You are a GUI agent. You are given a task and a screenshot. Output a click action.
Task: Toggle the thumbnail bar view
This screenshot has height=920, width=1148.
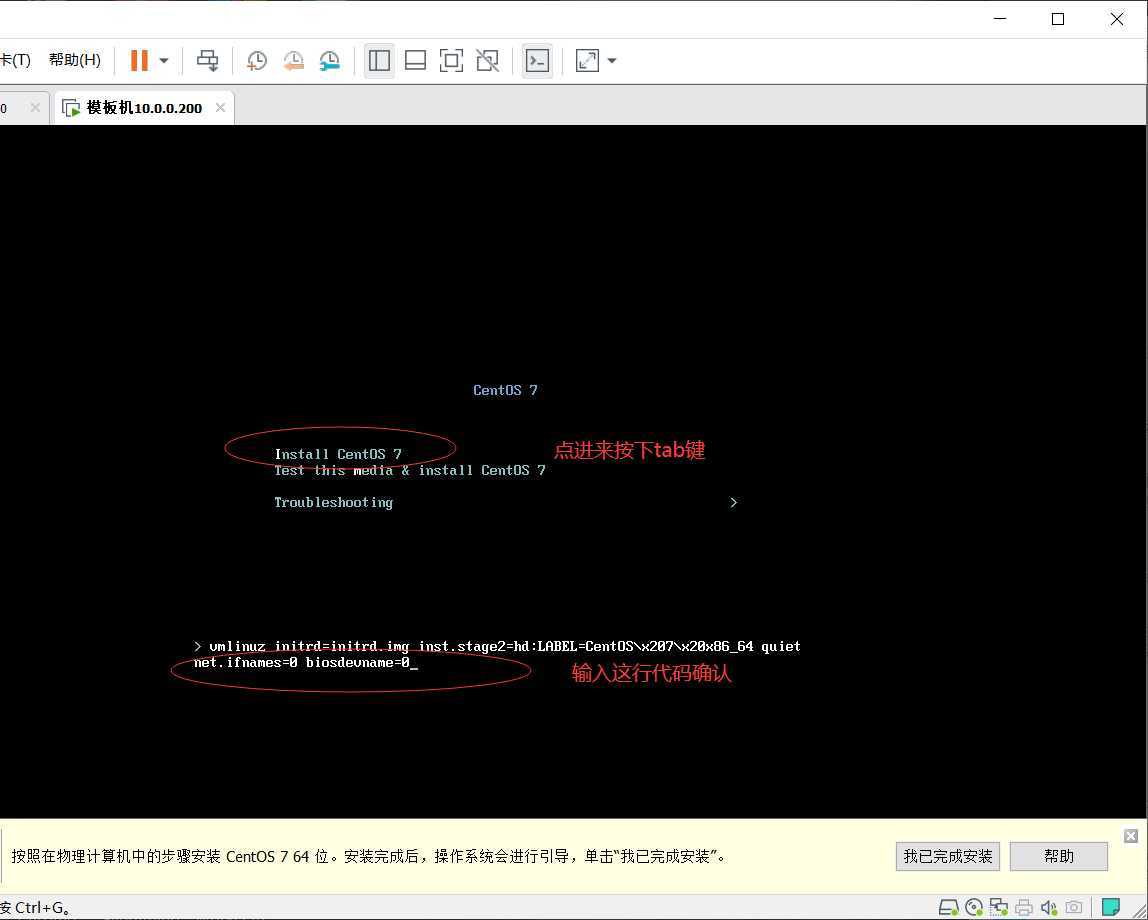415,61
